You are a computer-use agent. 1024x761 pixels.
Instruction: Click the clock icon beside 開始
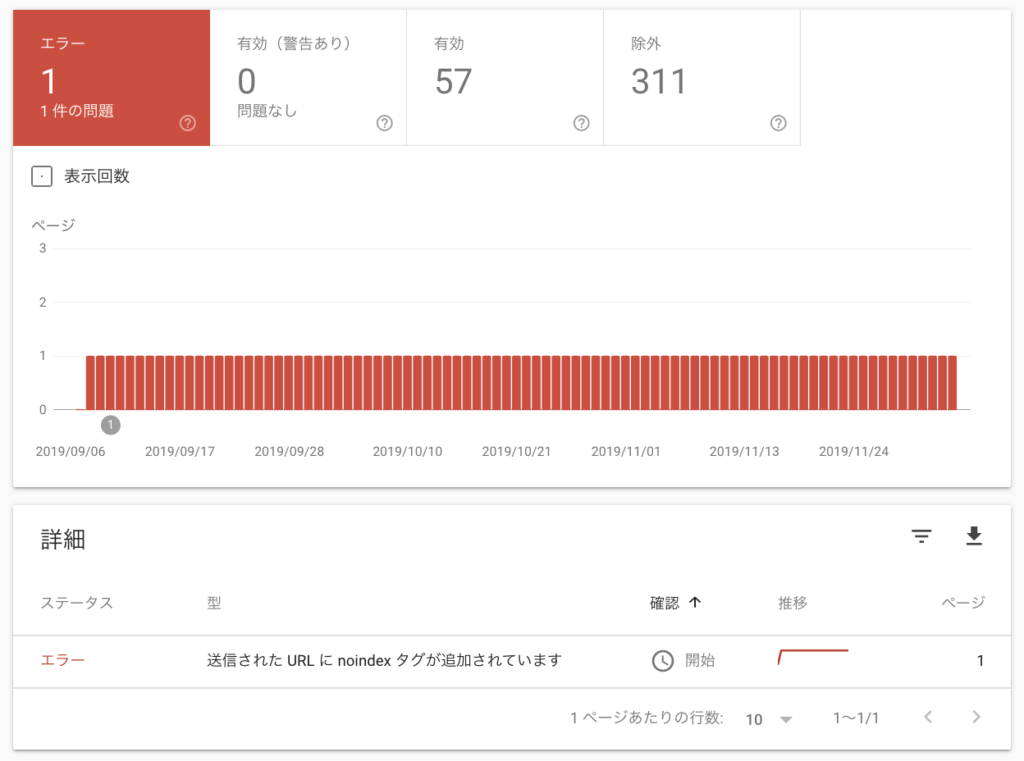[x=662, y=661]
